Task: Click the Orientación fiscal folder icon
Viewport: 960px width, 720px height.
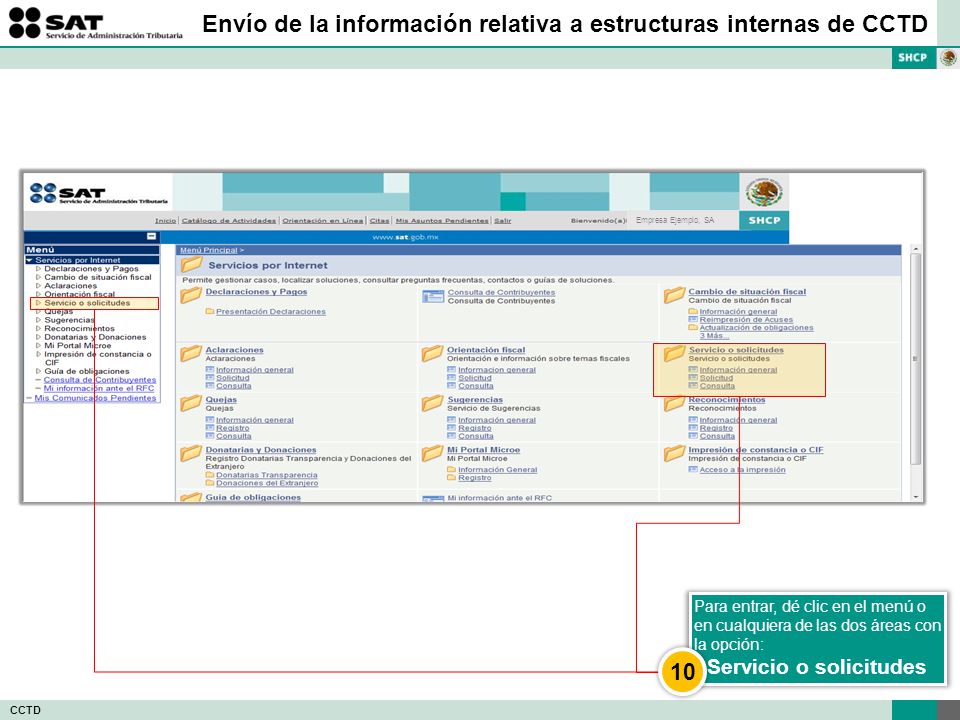Action: (x=432, y=353)
